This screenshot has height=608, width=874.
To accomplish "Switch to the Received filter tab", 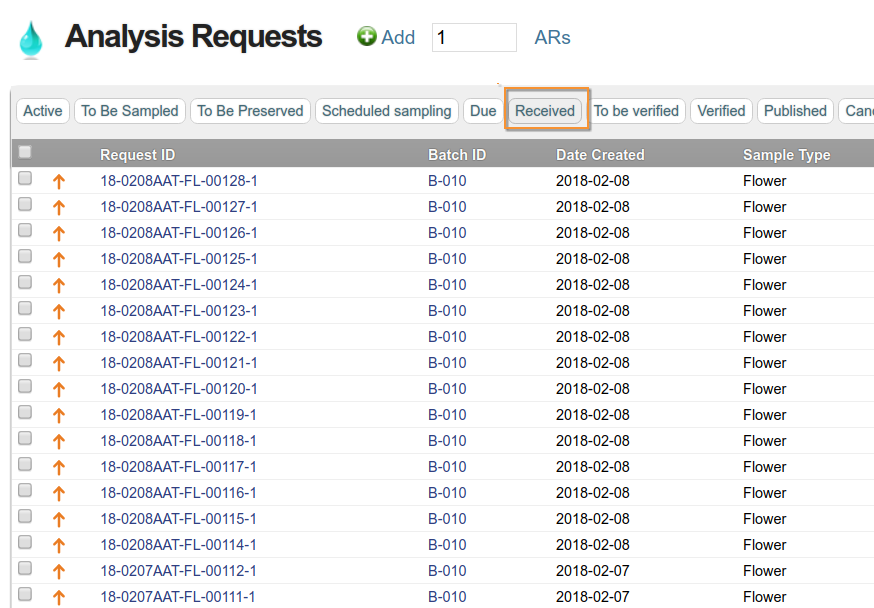I will click(x=545, y=111).
